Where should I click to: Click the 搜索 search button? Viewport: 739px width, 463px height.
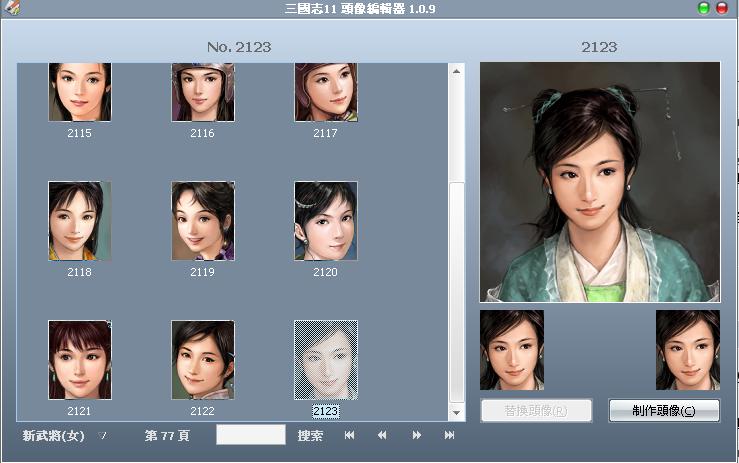point(310,436)
